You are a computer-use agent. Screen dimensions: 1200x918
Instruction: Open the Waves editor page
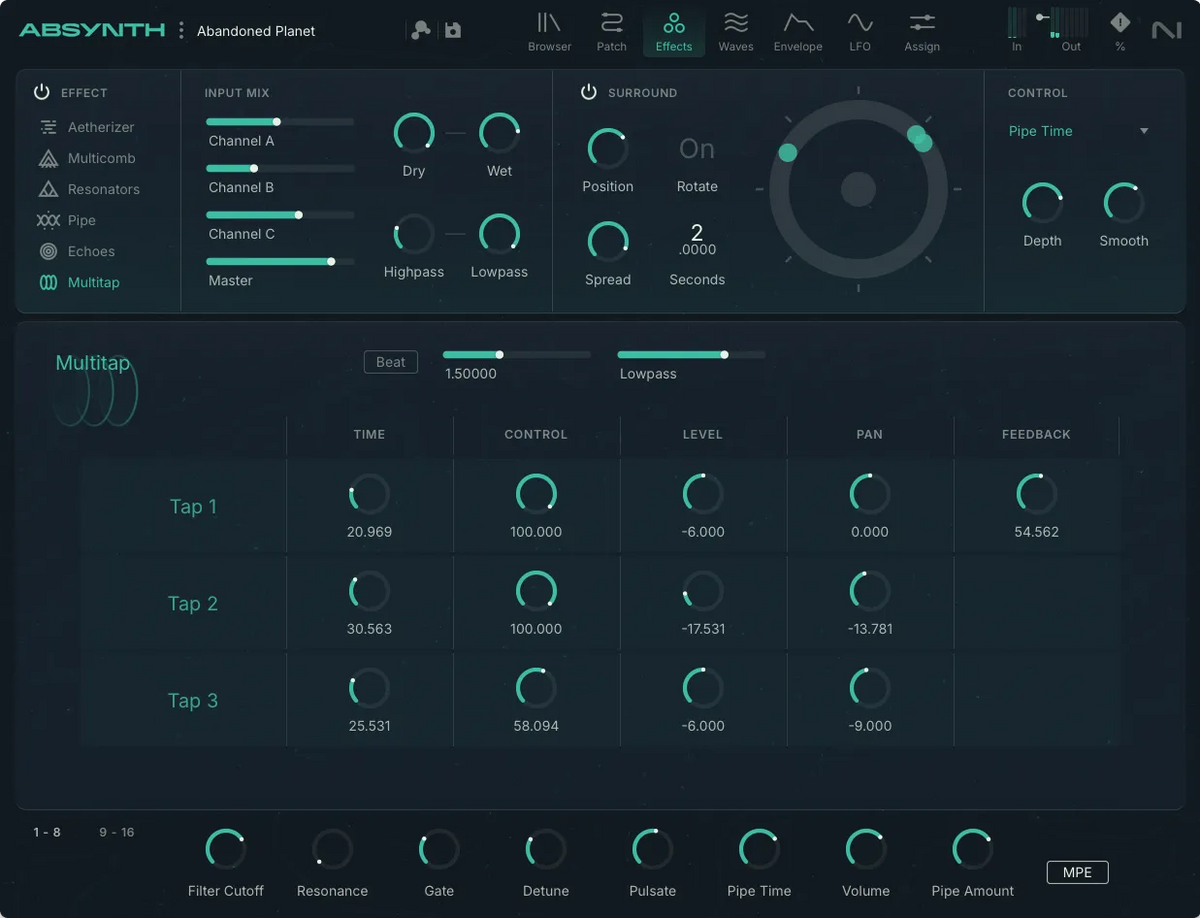point(736,30)
